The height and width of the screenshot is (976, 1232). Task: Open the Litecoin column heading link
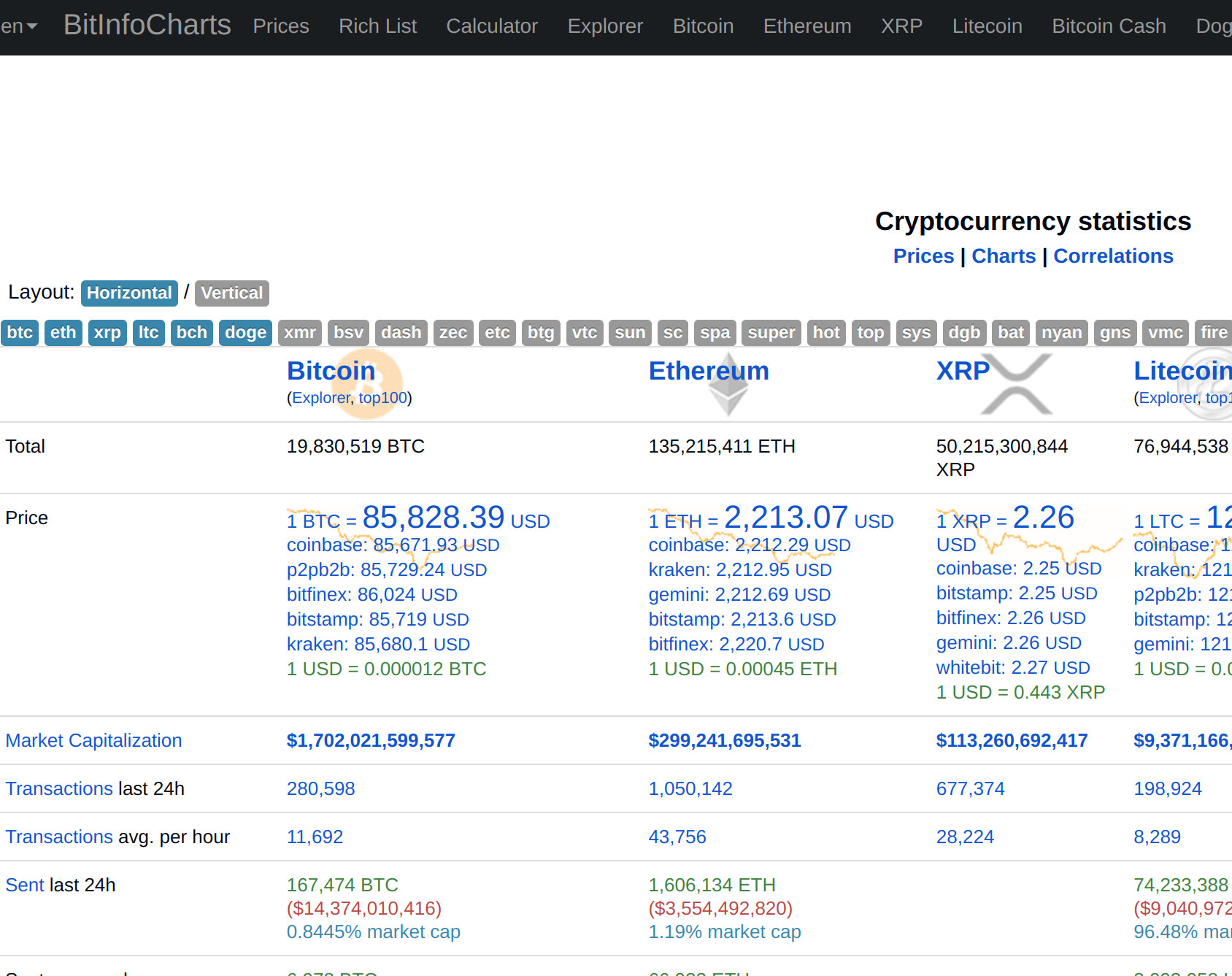[x=1182, y=371]
